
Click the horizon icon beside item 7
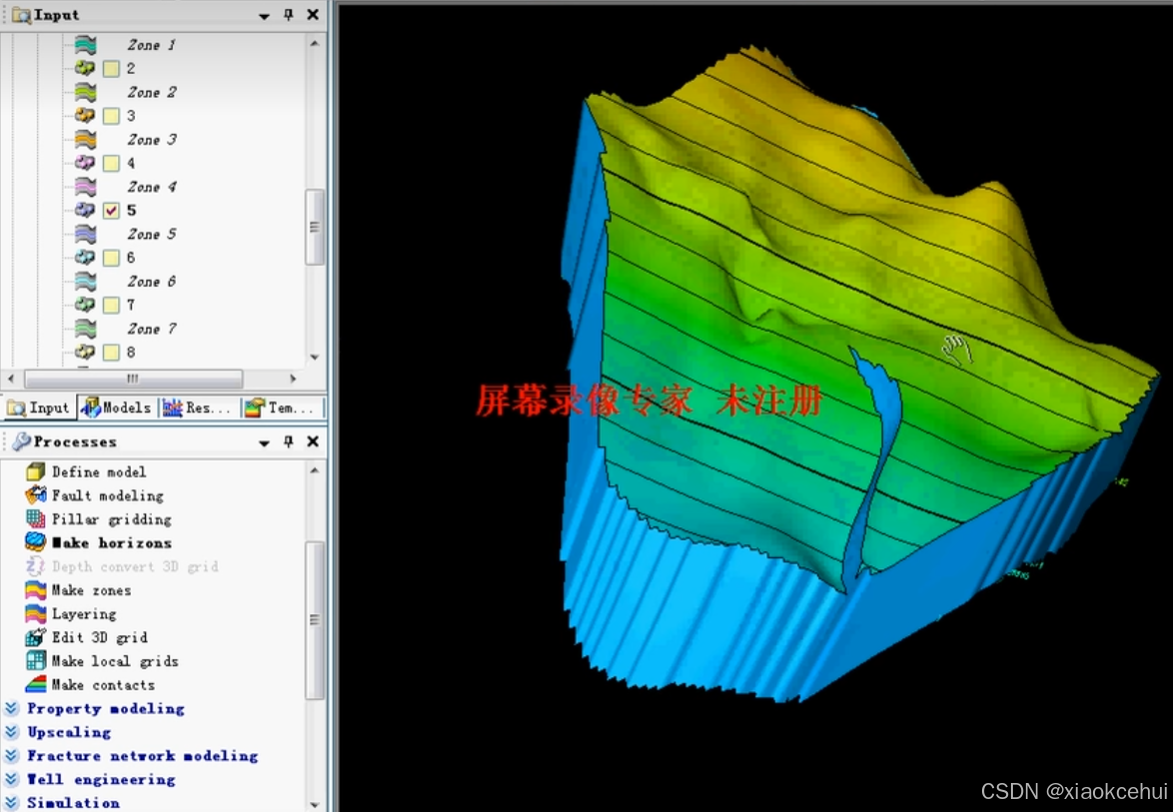pos(85,305)
